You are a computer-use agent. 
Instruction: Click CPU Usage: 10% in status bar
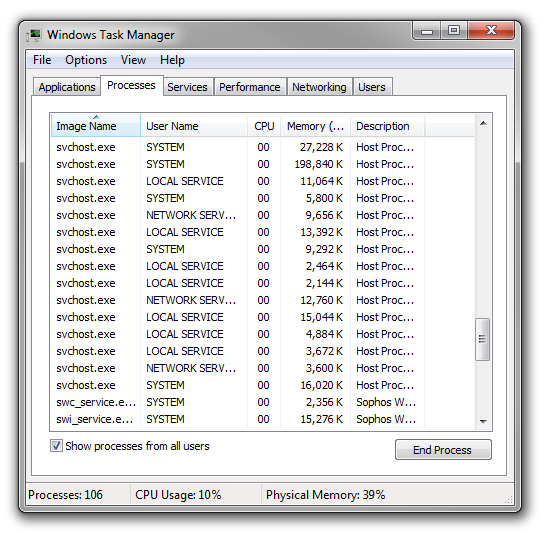click(178, 494)
